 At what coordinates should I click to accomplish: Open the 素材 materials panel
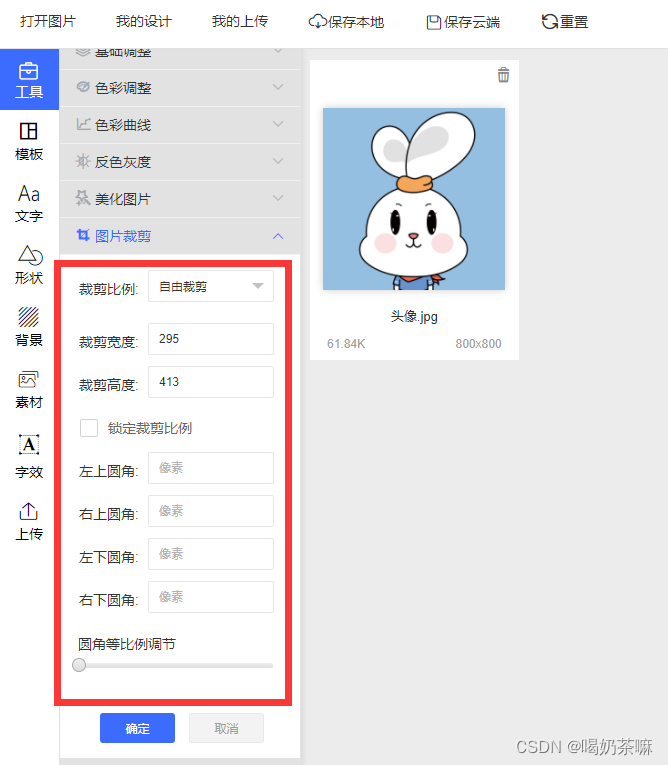point(29,389)
